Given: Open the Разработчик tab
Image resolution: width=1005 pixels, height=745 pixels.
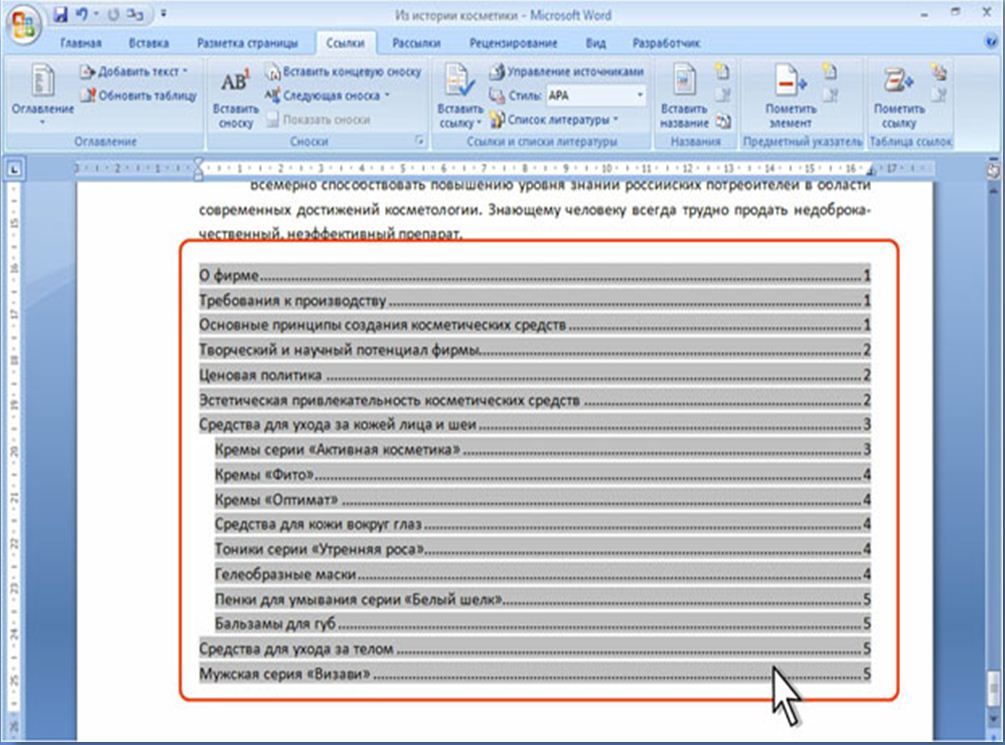Looking at the screenshot, I should [x=667, y=43].
